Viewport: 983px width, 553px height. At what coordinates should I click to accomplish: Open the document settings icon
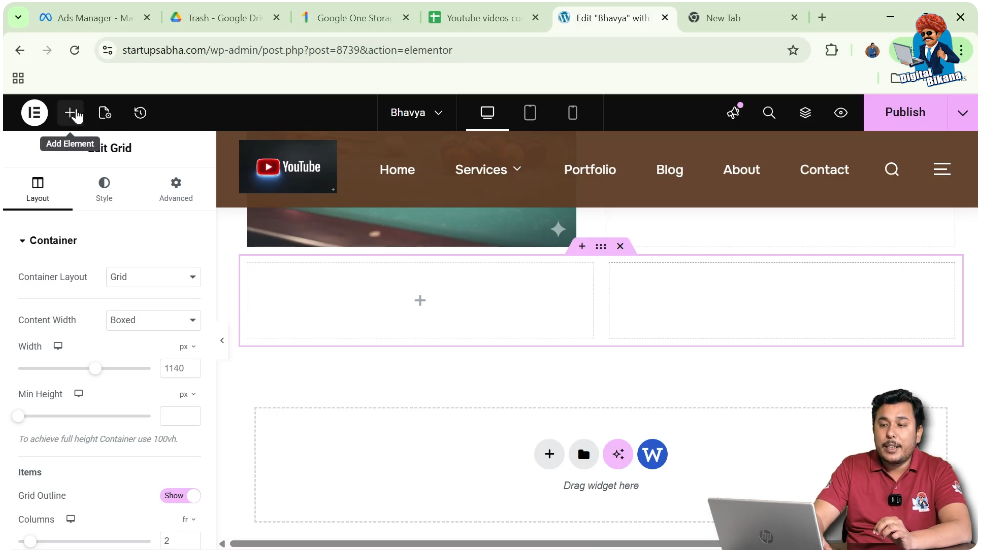coord(105,113)
